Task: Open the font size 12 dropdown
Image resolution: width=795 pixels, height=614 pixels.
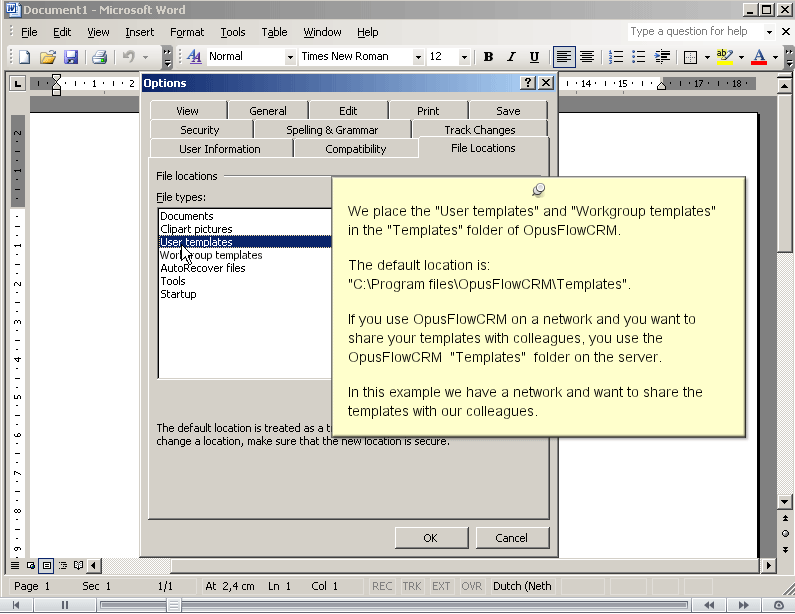Action: point(463,57)
